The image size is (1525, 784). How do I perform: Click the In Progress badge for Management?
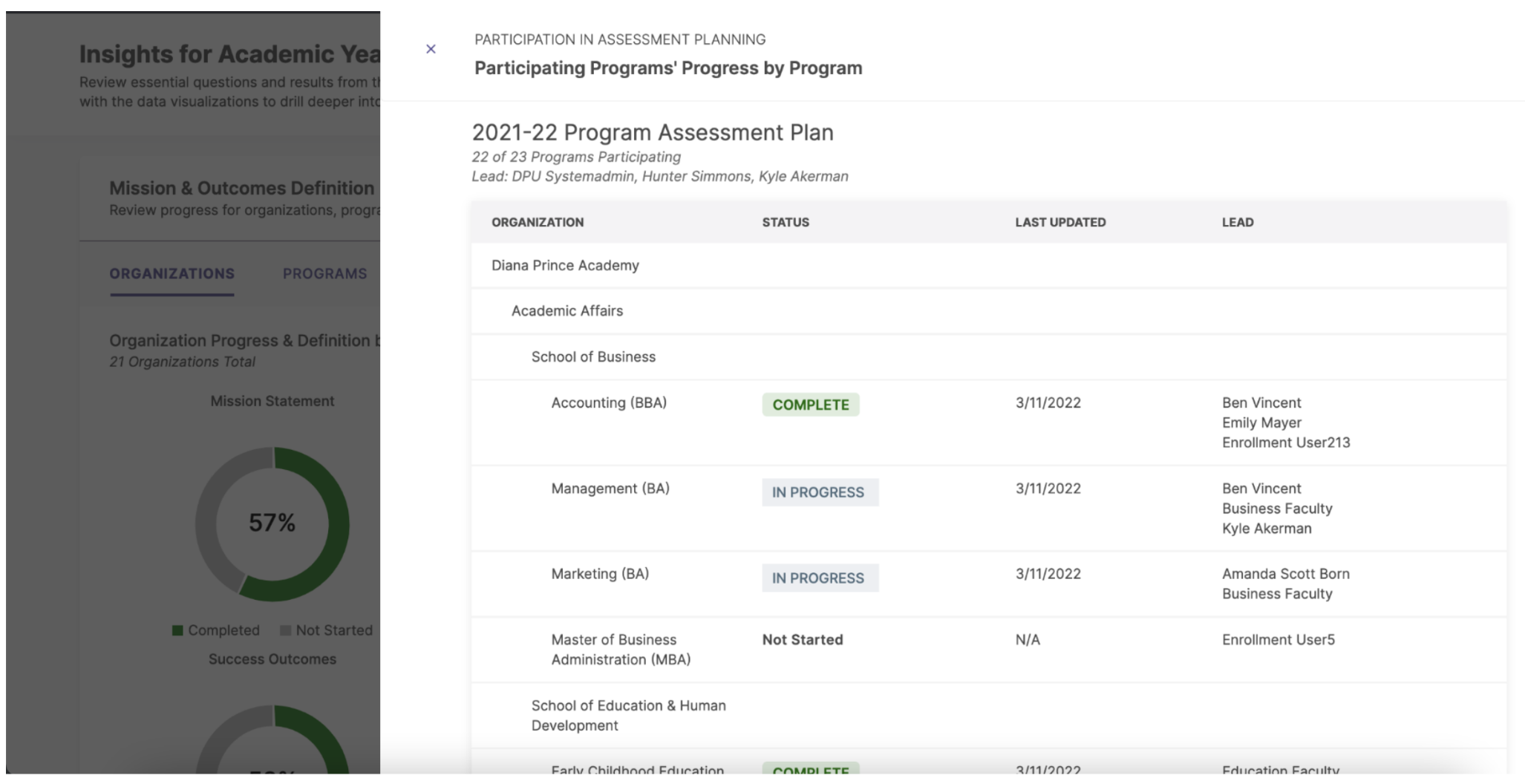[x=820, y=492]
